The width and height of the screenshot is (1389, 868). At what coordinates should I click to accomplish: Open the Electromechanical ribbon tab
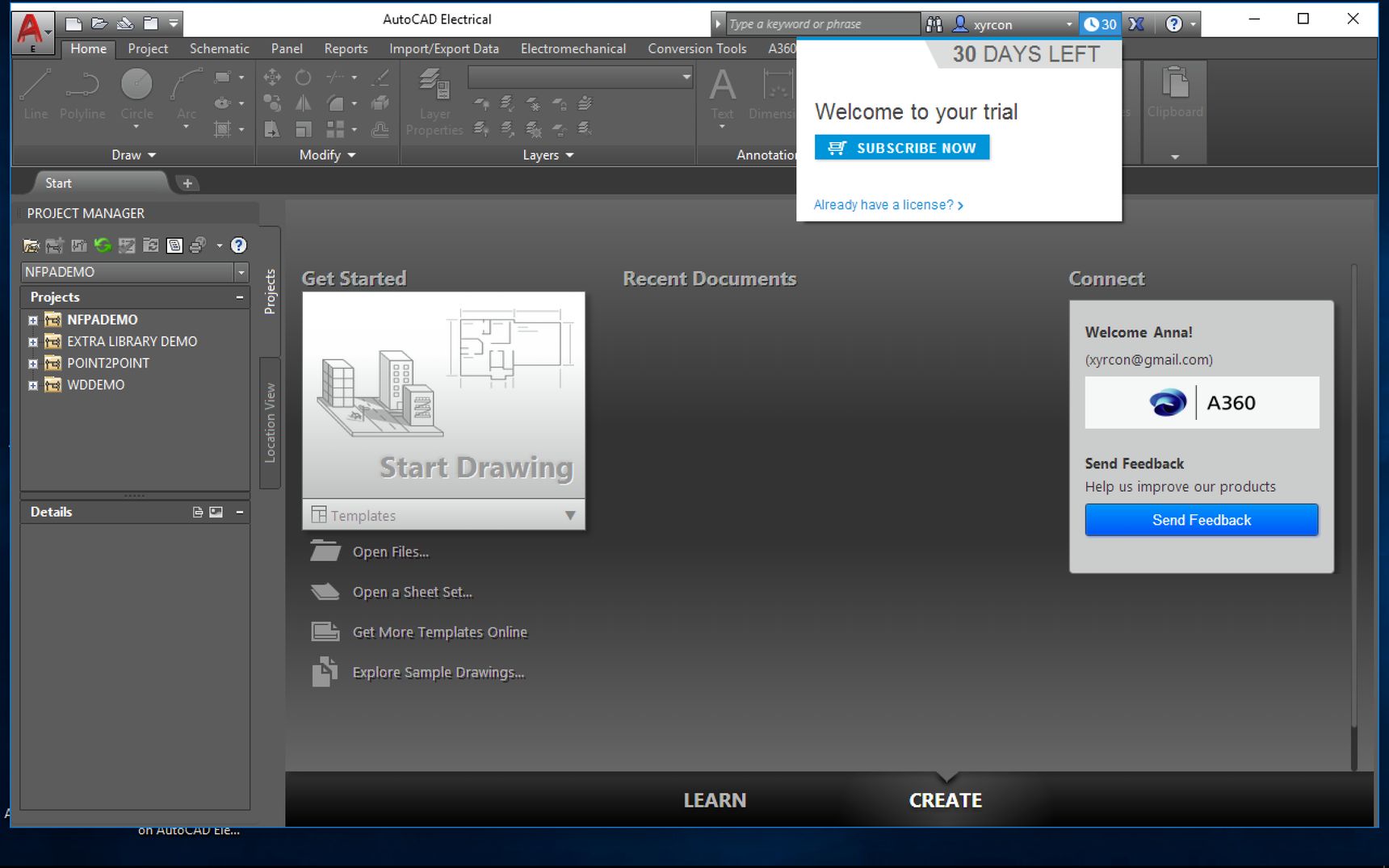573,48
